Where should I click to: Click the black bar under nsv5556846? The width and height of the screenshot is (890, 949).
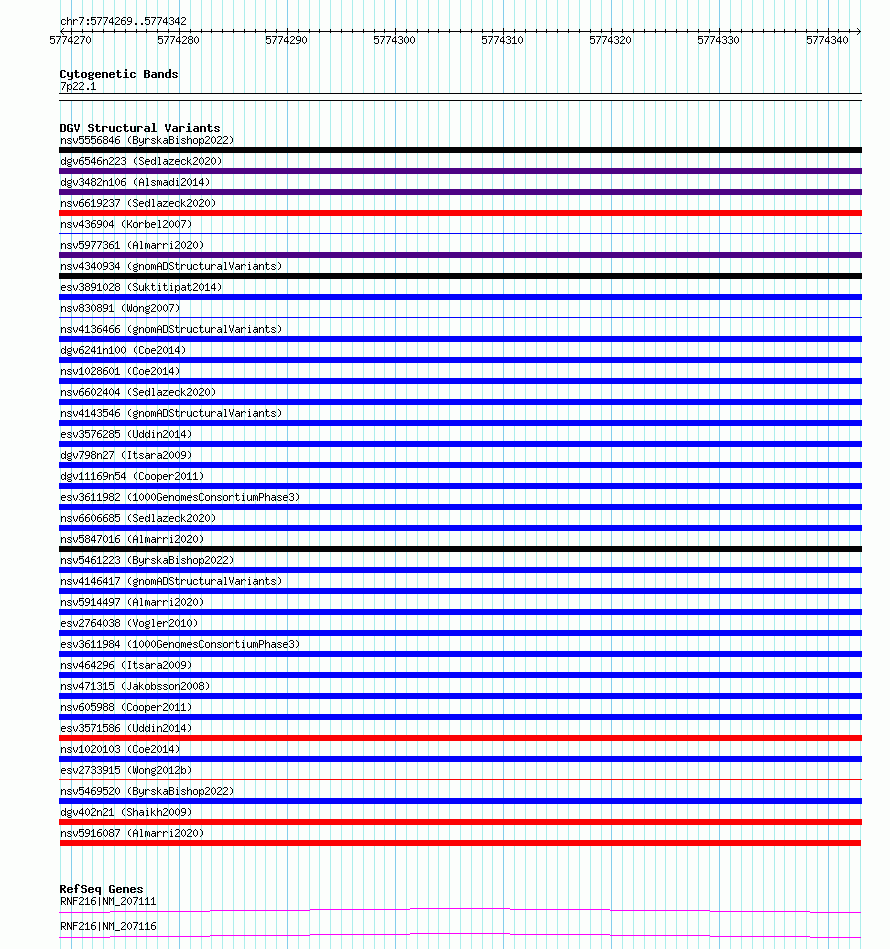click(x=460, y=150)
